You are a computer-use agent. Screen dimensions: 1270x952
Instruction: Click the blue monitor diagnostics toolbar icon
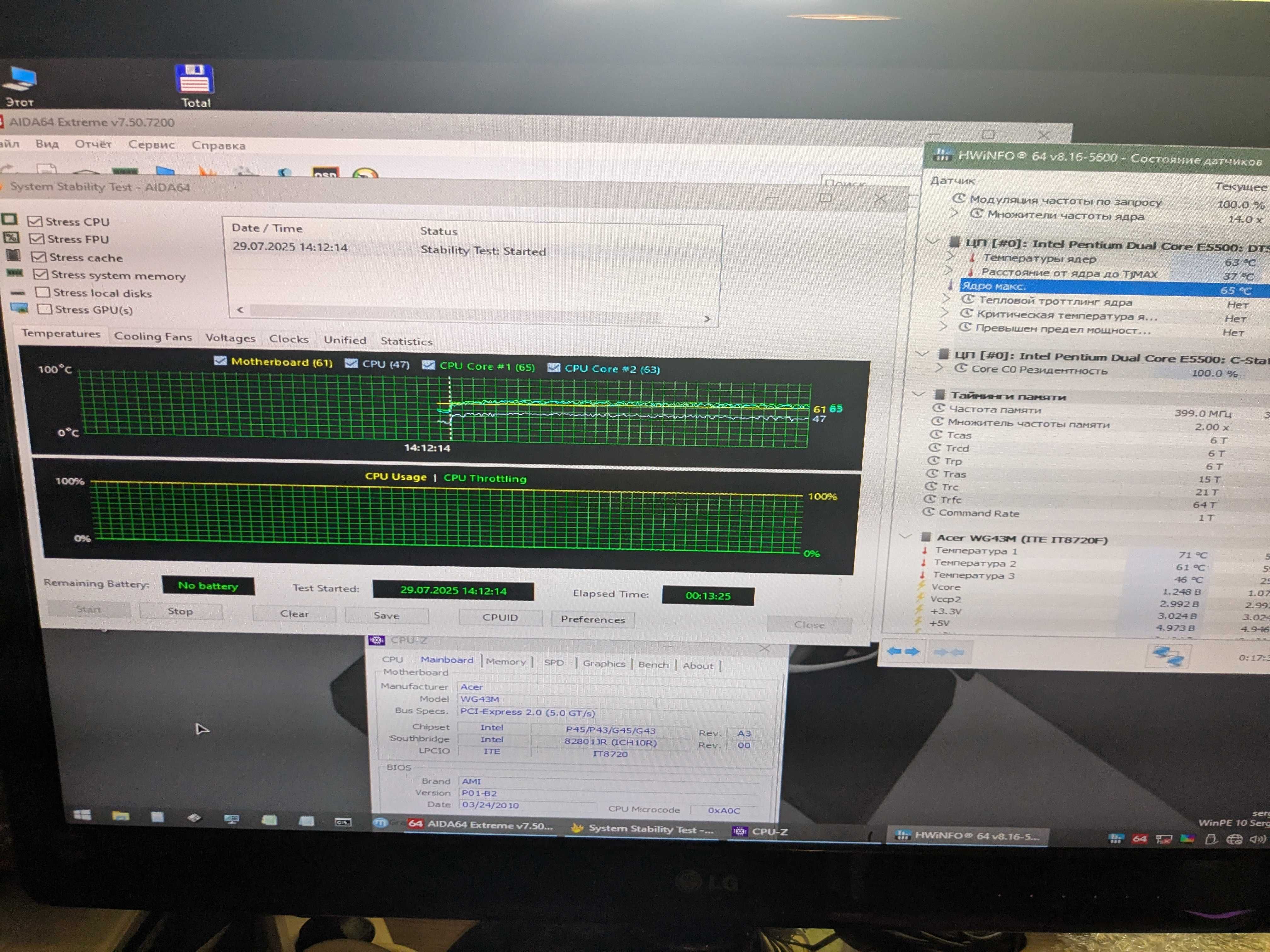tap(165, 170)
